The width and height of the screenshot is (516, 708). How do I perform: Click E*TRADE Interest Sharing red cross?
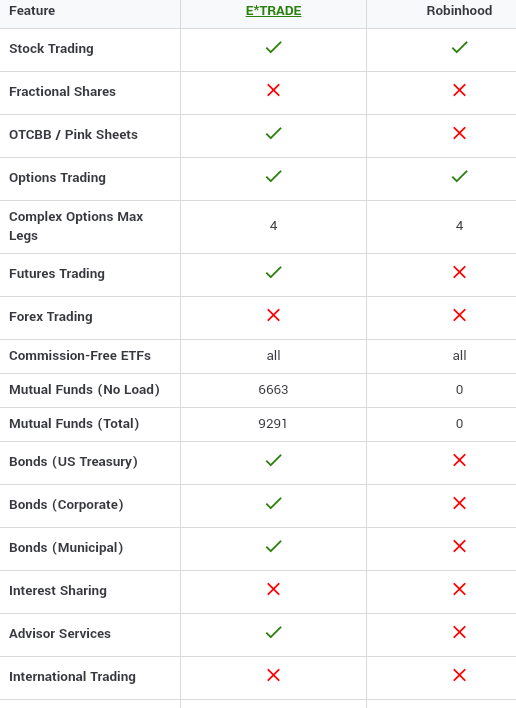tap(273, 589)
